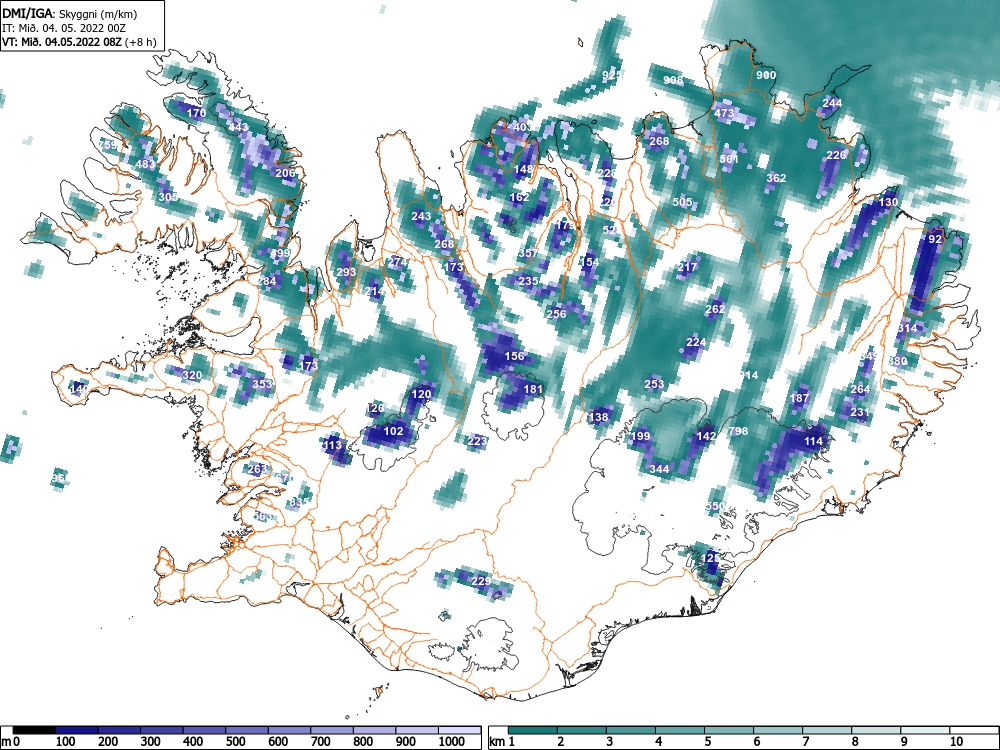The height and width of the screenshot is (750, 1000).
Task: Click the legend swatch between 400 and 500 m
Action: coord(204,730)
